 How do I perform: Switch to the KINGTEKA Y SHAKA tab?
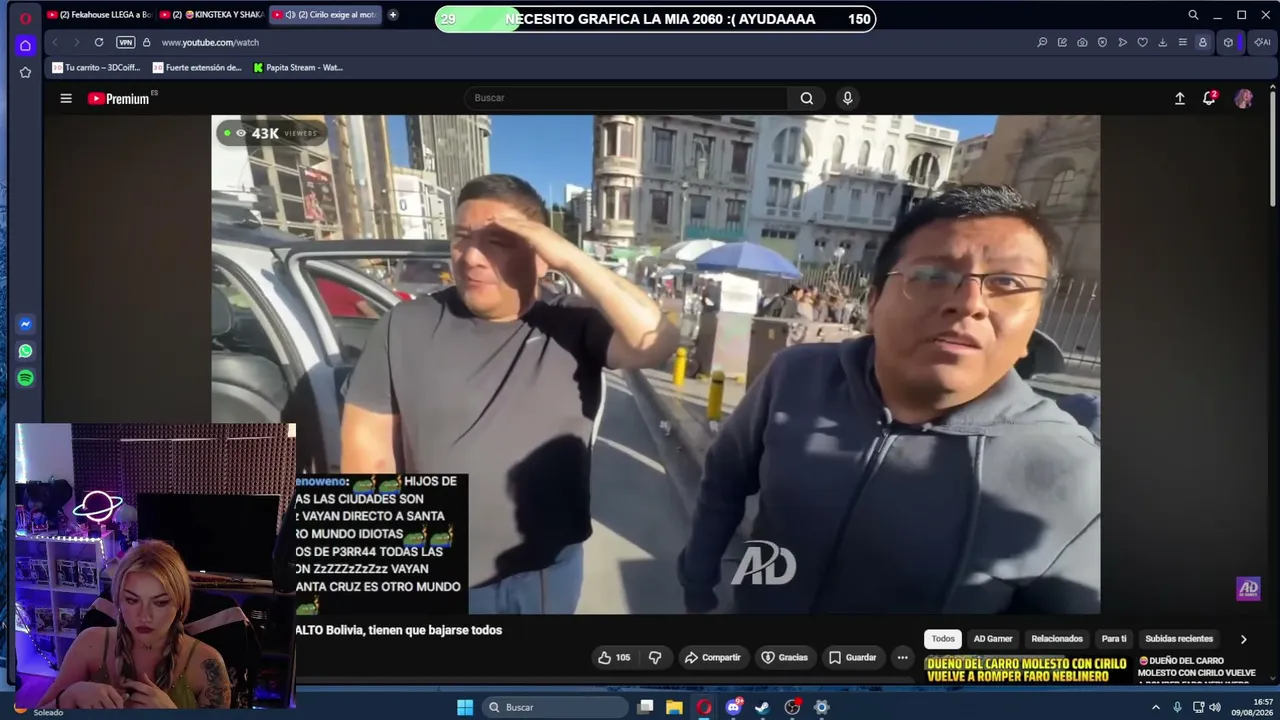pyautogui.click(x=212, y=15)
